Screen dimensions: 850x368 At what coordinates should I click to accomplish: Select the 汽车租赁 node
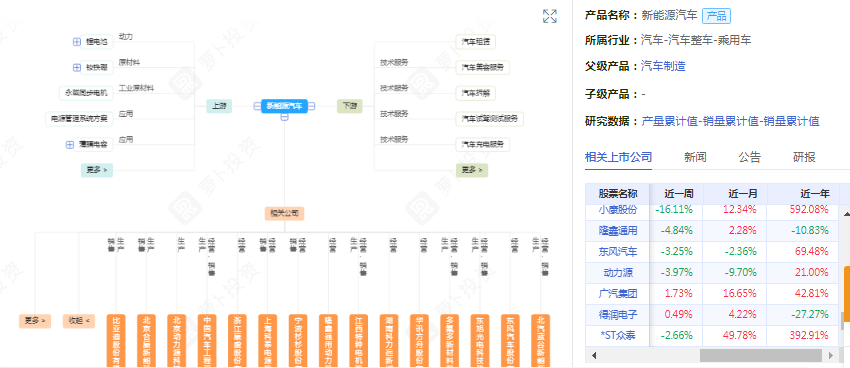click(475, 42)
